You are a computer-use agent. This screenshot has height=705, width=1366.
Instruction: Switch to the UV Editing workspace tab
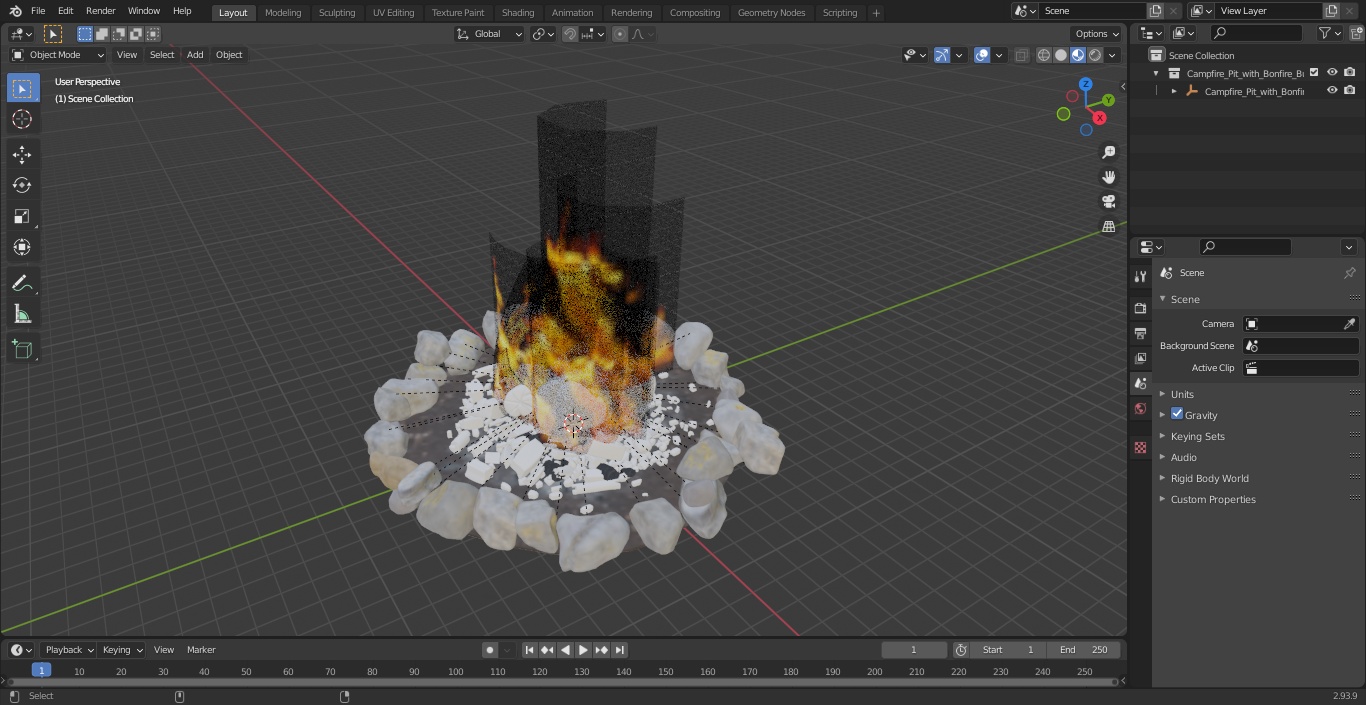(x=393, y=12)
